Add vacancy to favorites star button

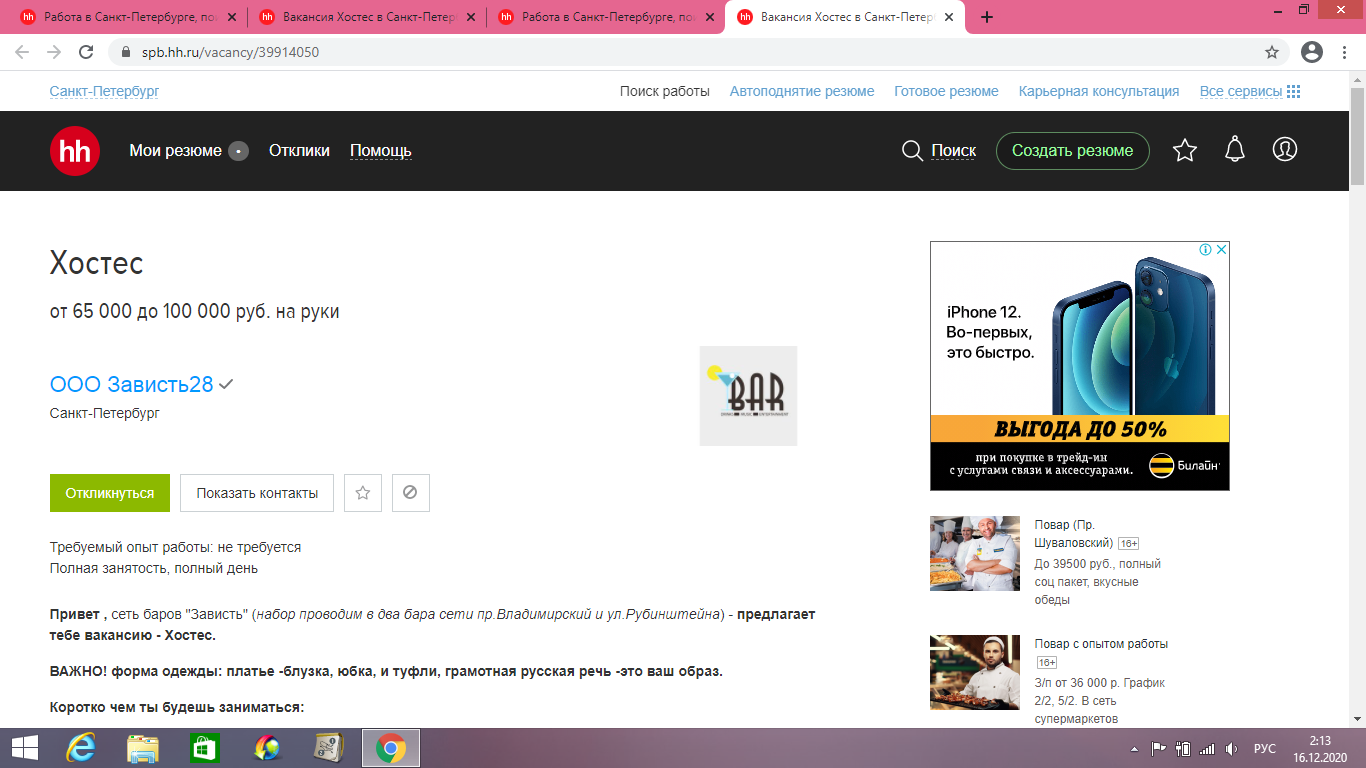tap(363, 493)
